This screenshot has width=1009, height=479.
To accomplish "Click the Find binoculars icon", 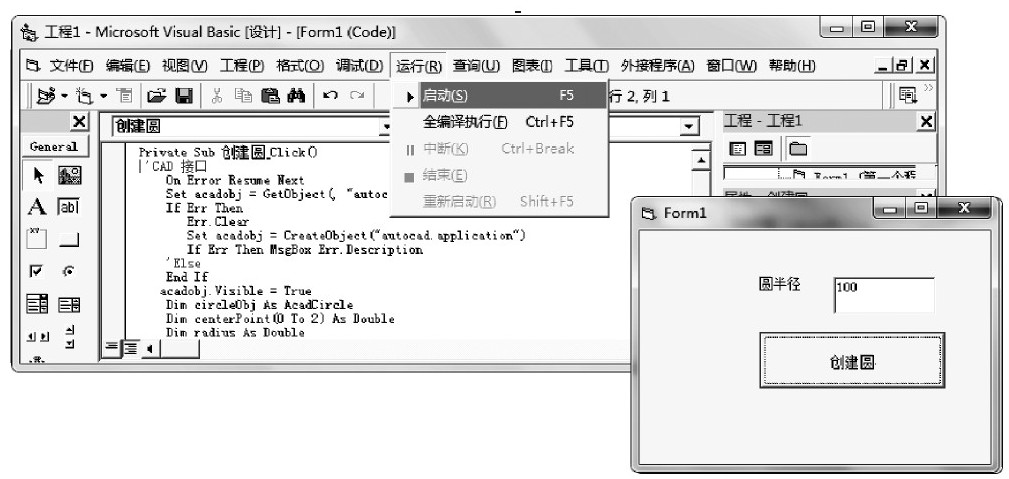I will (x=296, y=96).
